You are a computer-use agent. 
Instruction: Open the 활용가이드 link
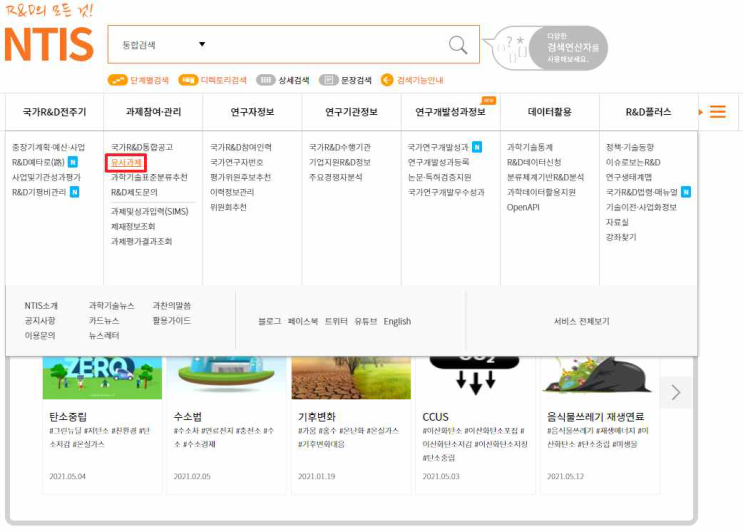pos(172,321)
